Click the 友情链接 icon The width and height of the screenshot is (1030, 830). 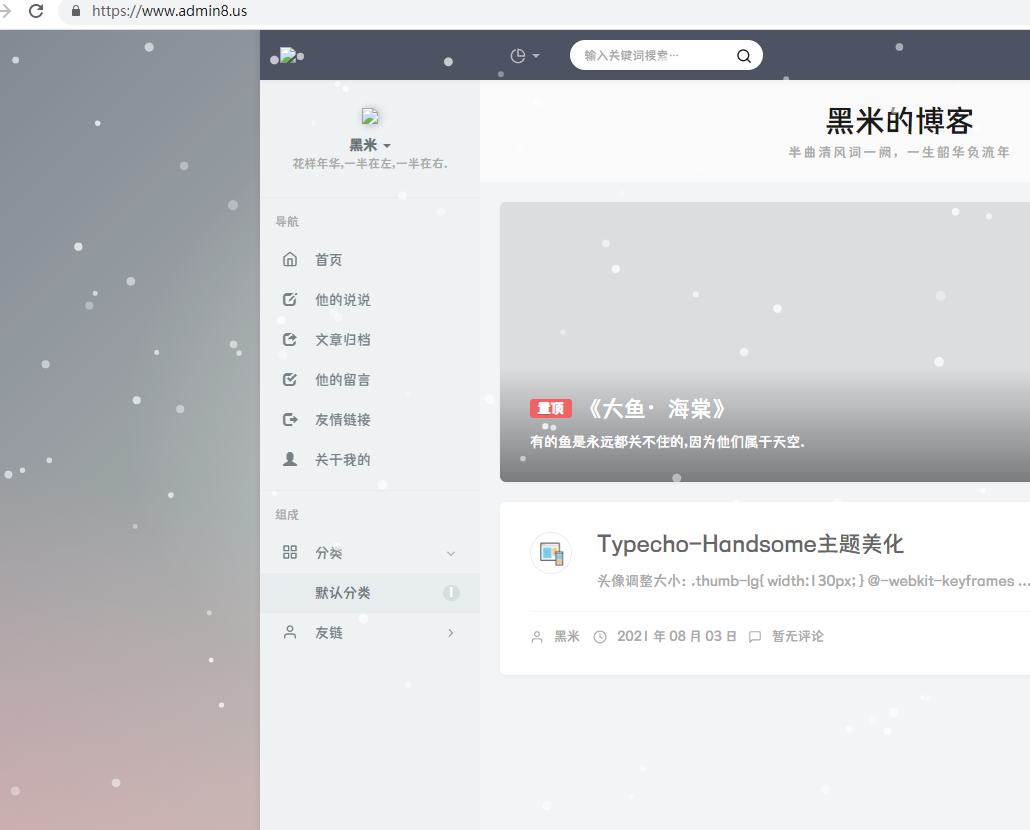point(290,420)
